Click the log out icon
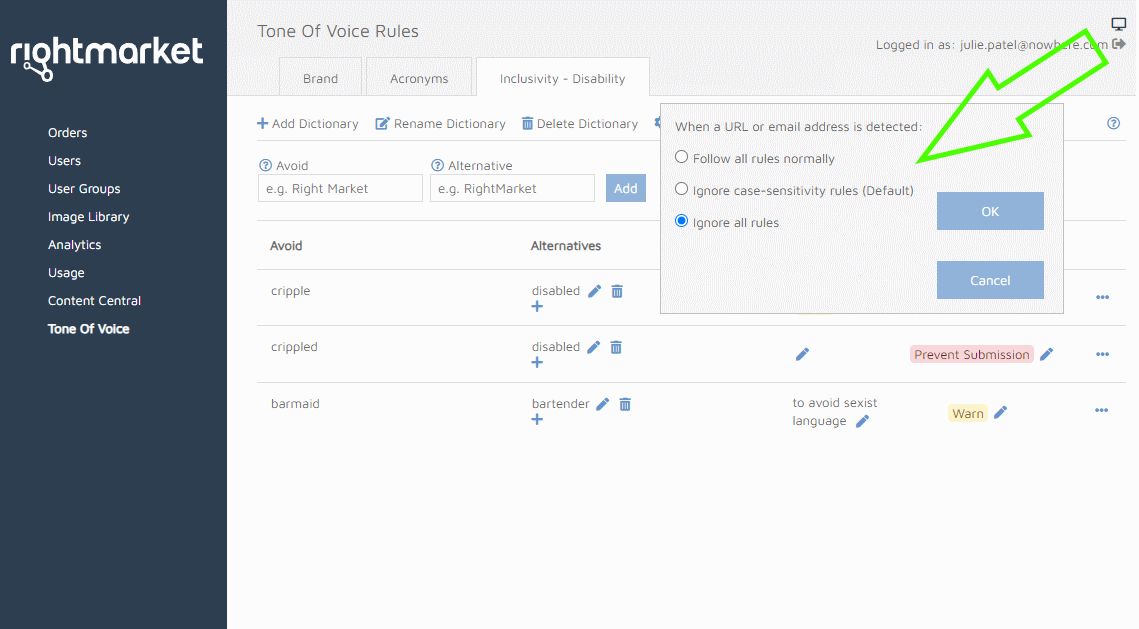This screenshot has height=629, width=1139. coord(1119,44)
